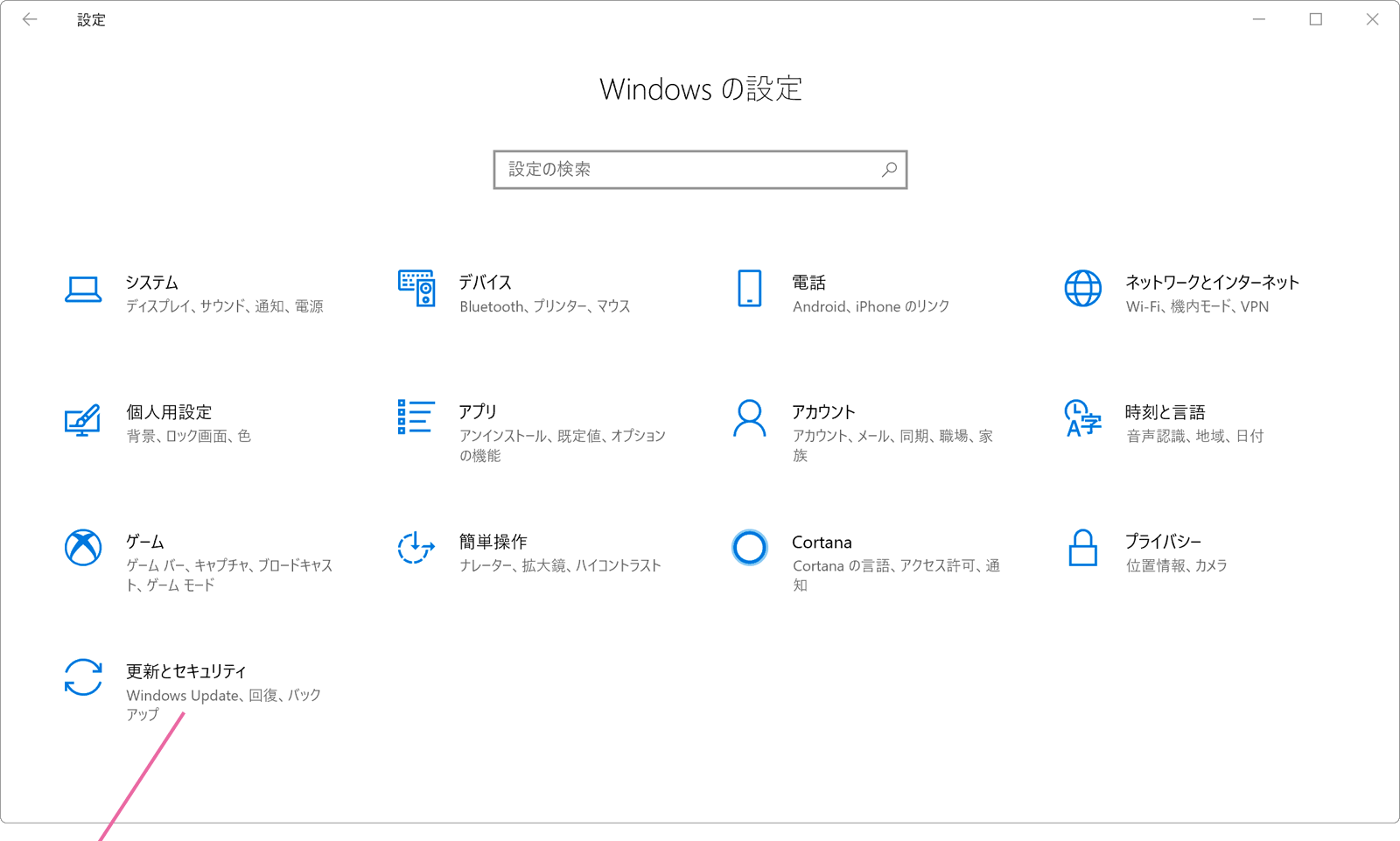The image size is (1400, 841).
Task: Click the Wi-Fi、機内モード、VPN description
Action: (1197, 306)
